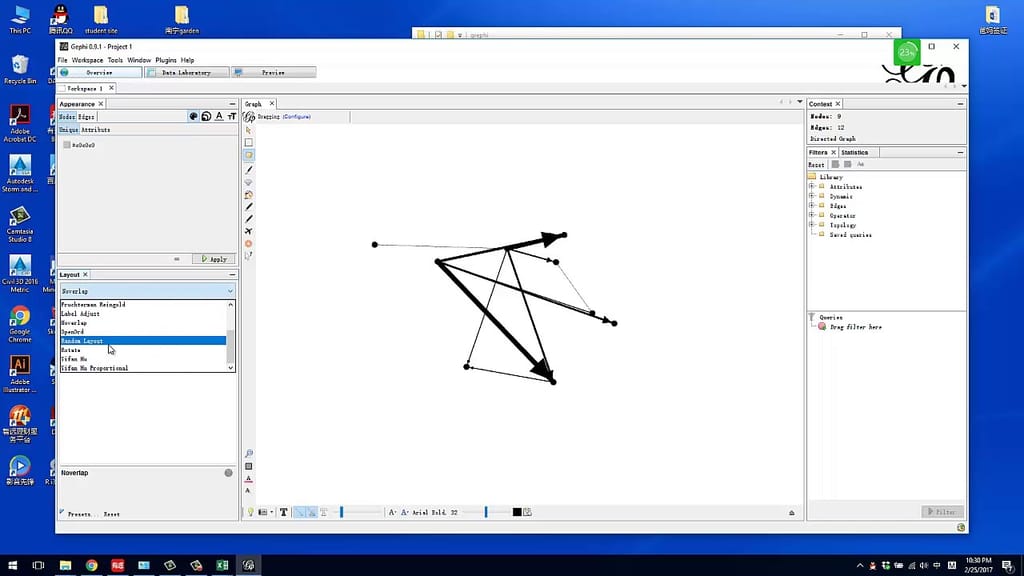Select the label color icon in Appearance

(219, 116)
